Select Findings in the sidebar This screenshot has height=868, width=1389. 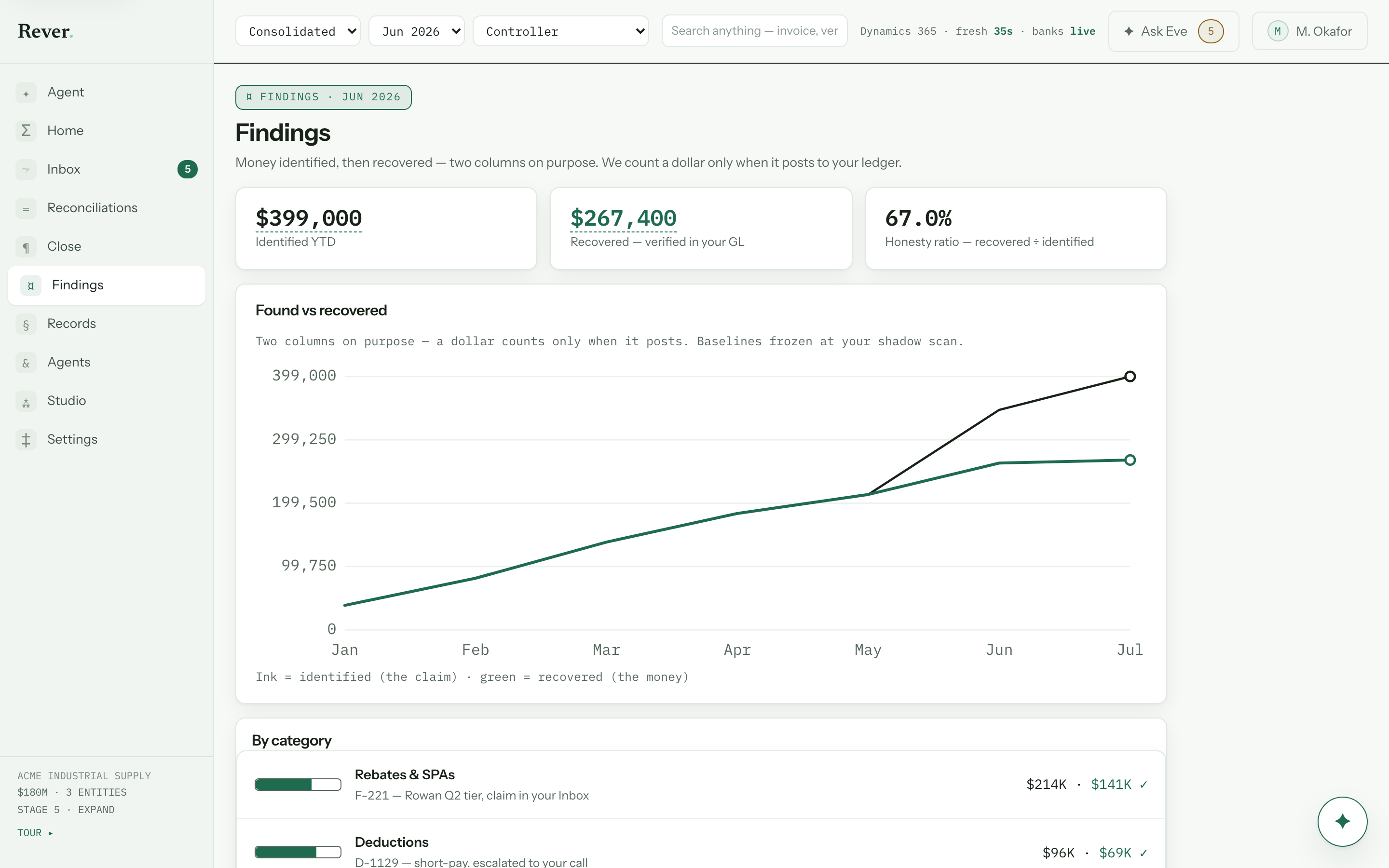[107, 285]
